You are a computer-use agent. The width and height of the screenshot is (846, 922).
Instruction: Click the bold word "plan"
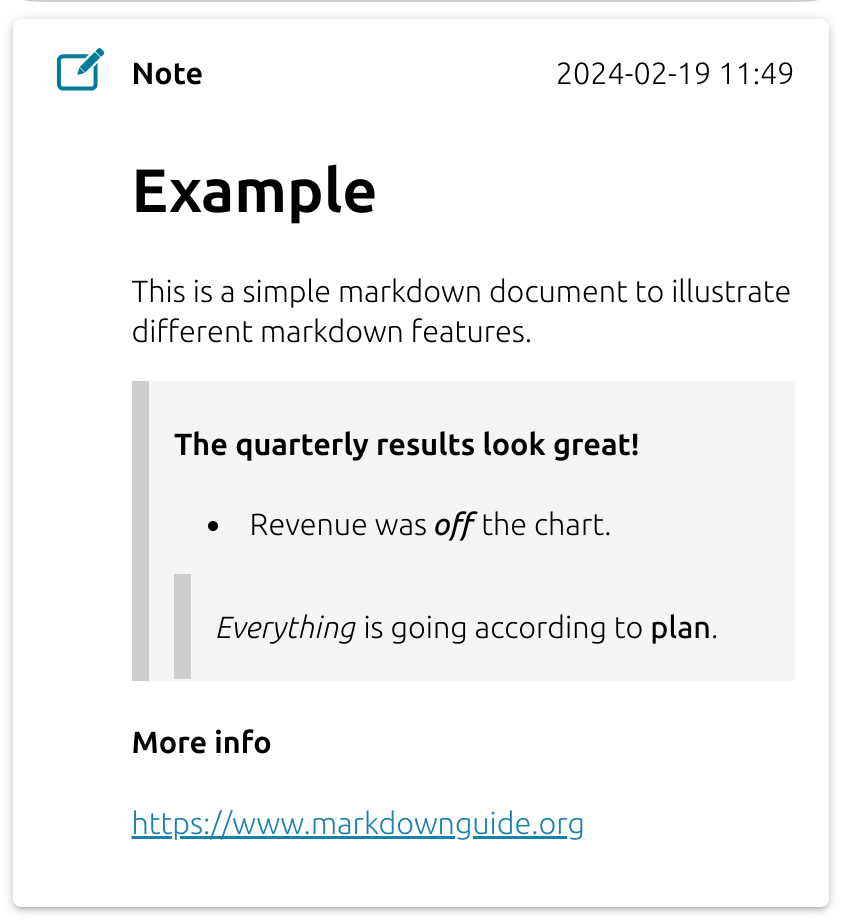[681, 628]
